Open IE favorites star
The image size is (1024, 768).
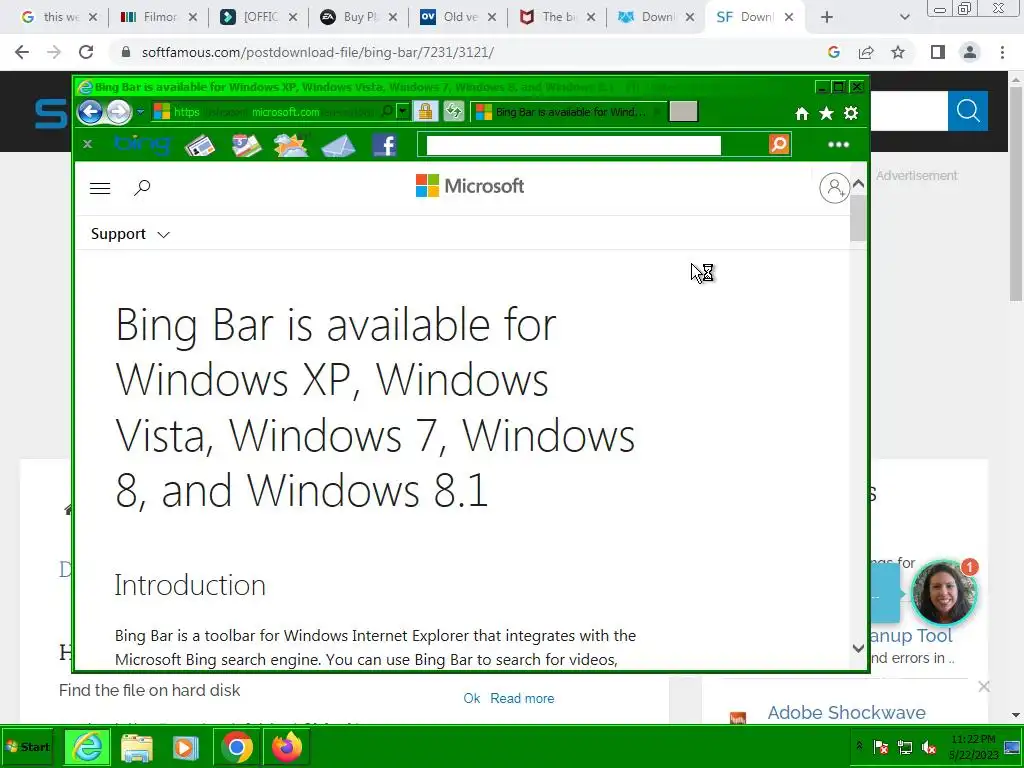tap(826, 114)
